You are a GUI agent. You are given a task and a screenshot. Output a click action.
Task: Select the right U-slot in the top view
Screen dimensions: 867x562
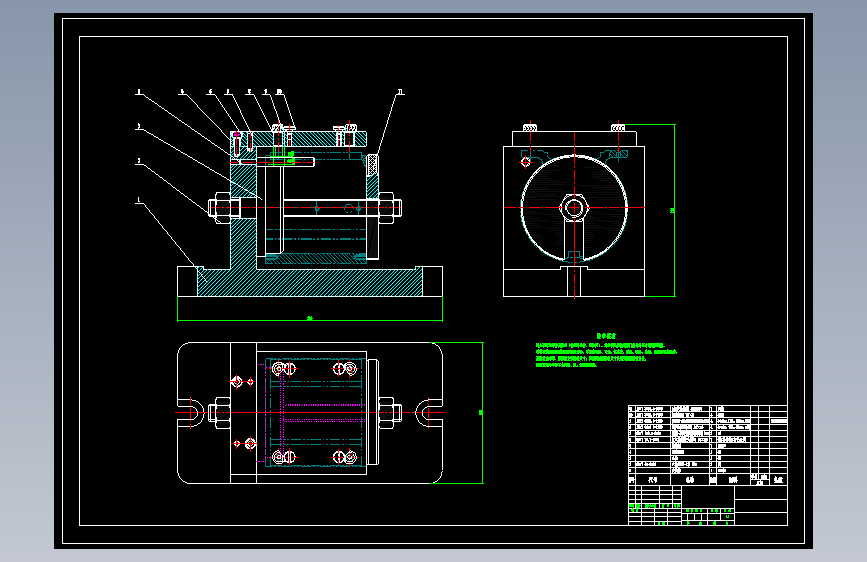tap(428, 413)
